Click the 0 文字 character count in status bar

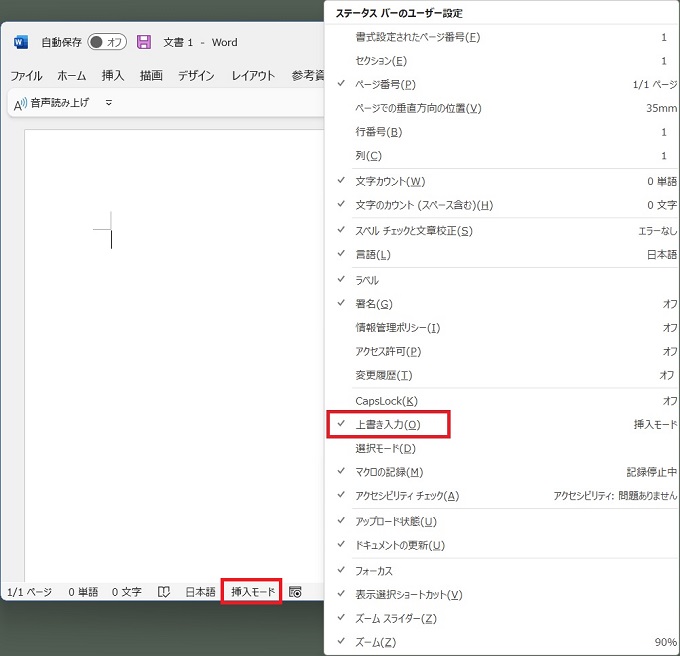click(127, 592)
